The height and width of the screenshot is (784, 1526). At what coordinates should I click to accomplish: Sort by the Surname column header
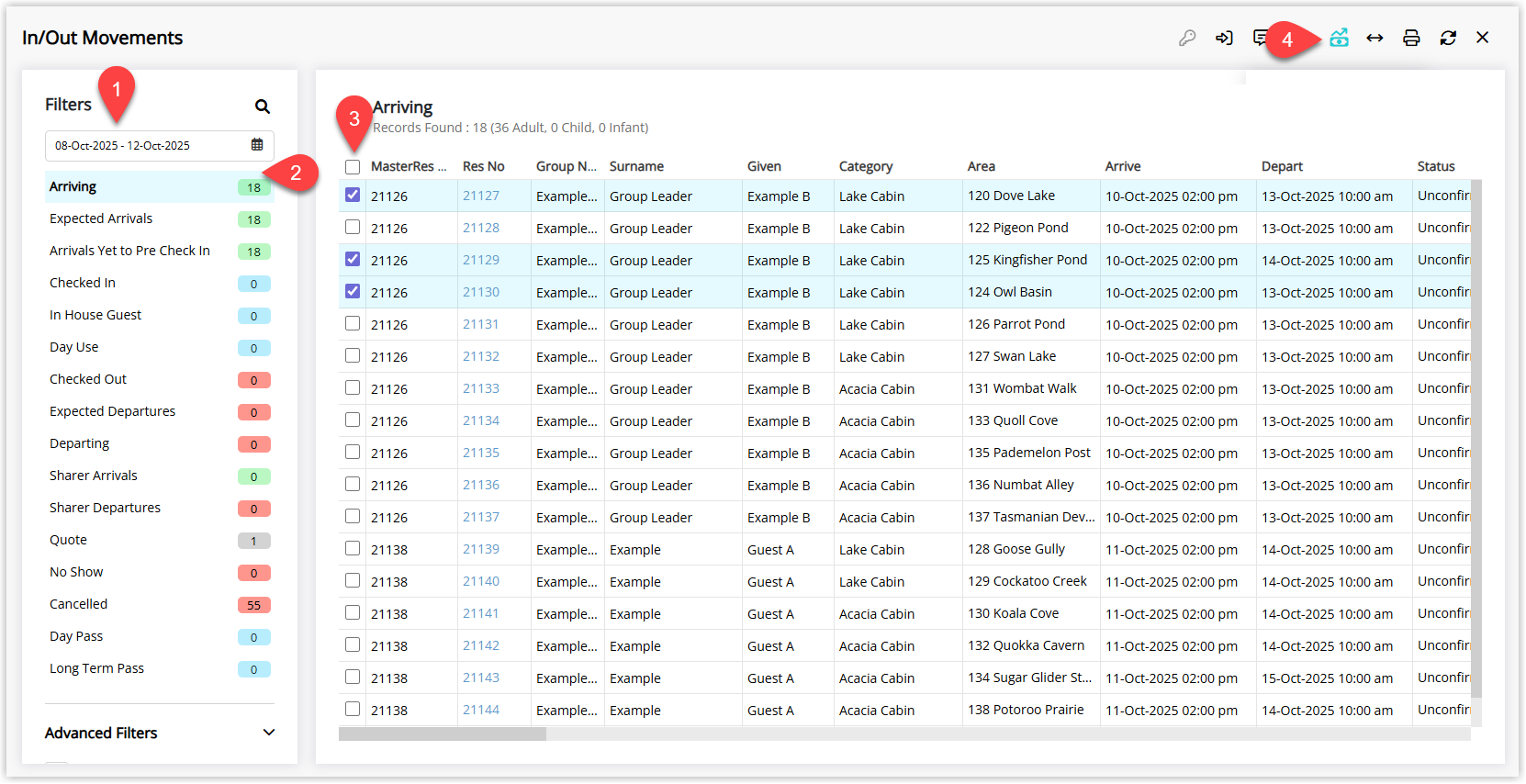point(636,166)
